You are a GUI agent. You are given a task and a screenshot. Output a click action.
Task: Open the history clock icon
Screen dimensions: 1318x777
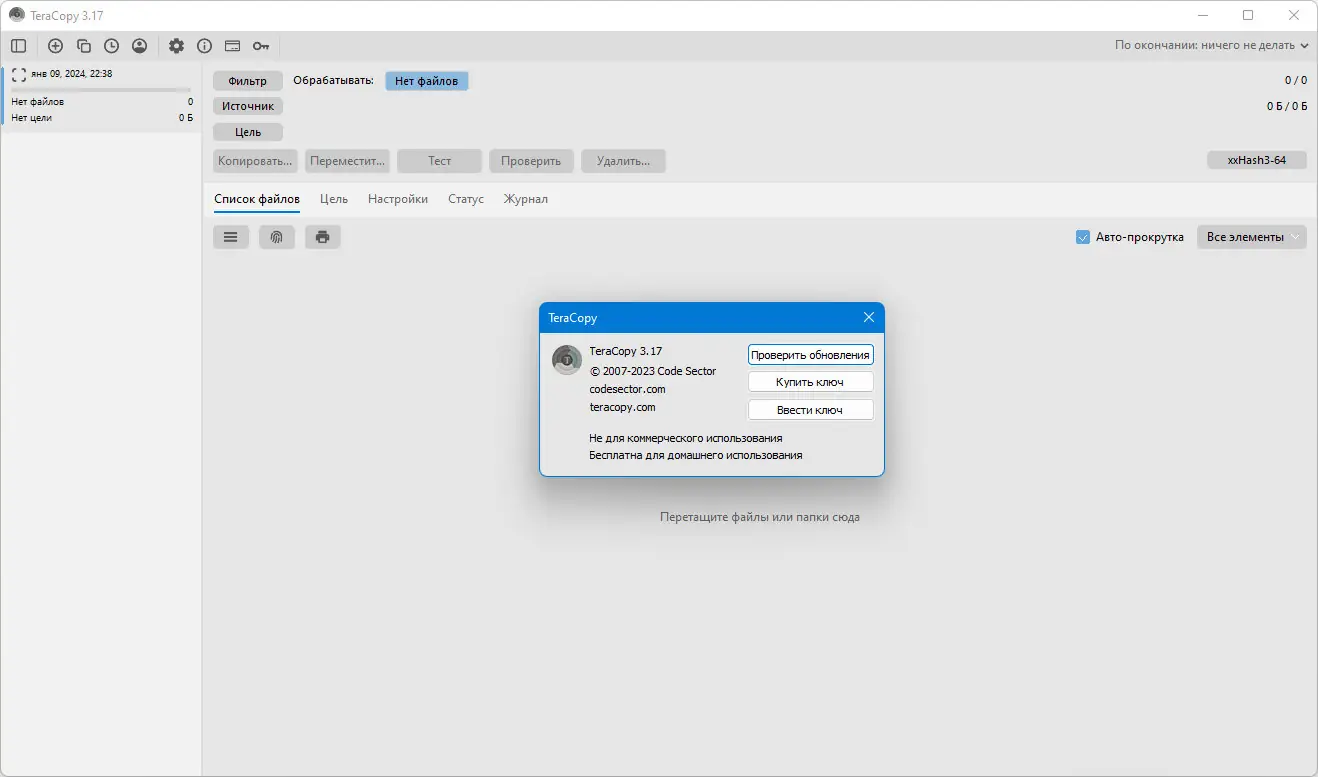[x=112, y=46]
